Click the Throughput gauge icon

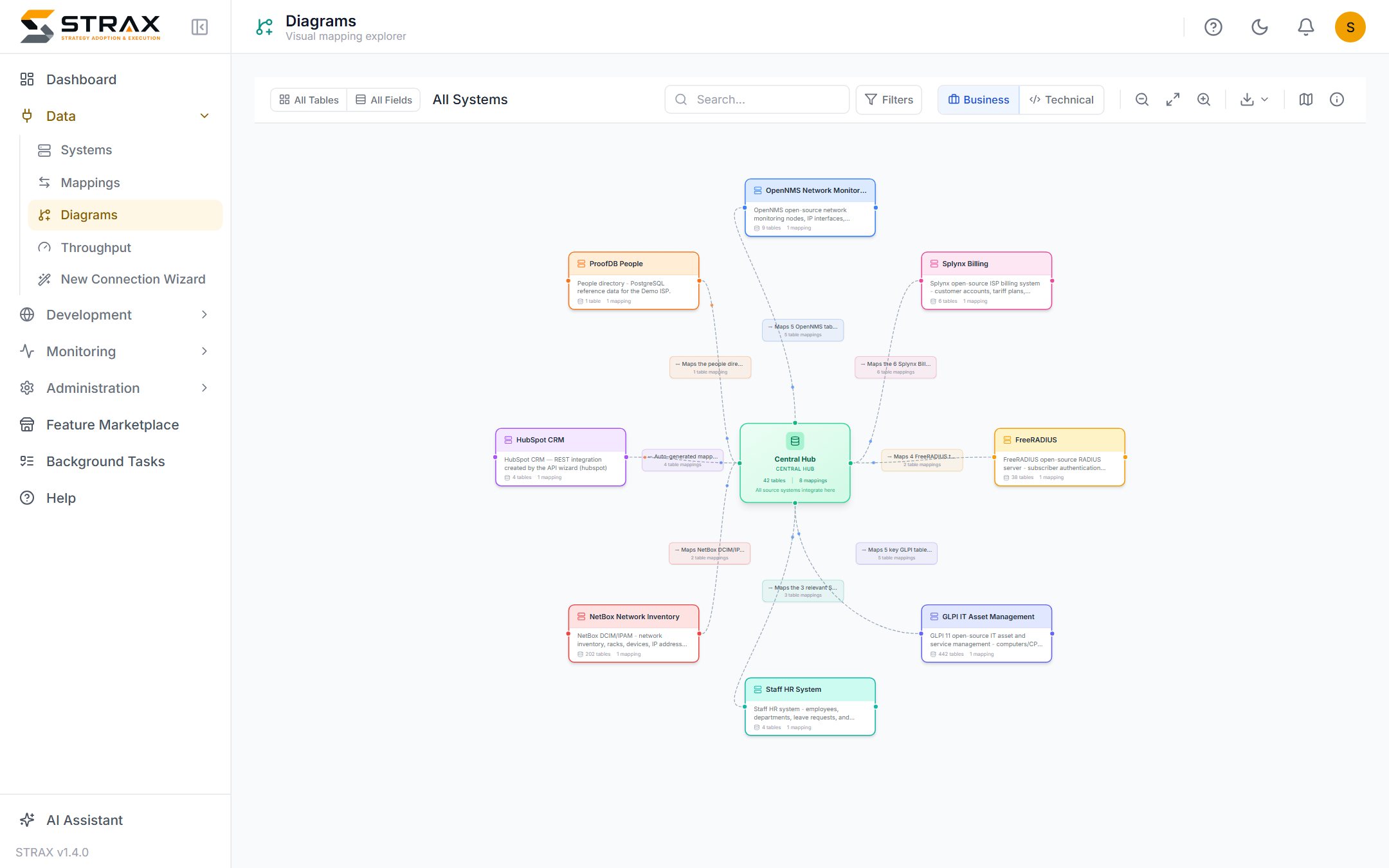point(44,248)
